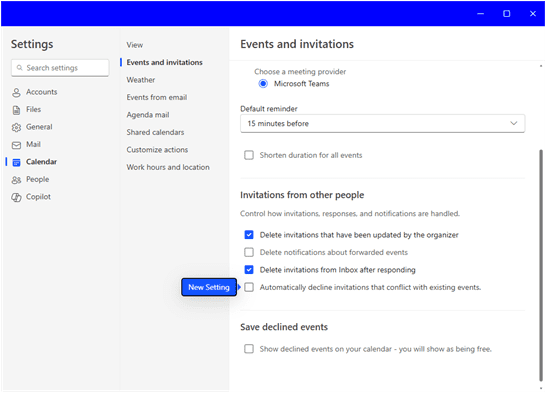This screenshot has width=546, height=393.
Task: Go to Files settings label
Action: point(33,109)
